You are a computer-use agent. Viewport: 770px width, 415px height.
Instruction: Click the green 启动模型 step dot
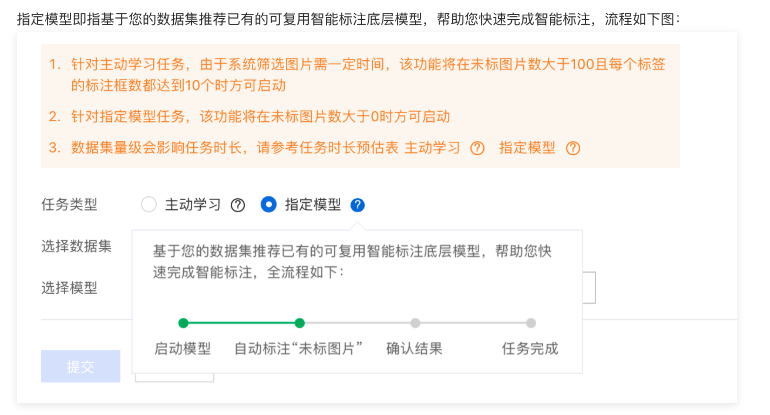(183, 323)
